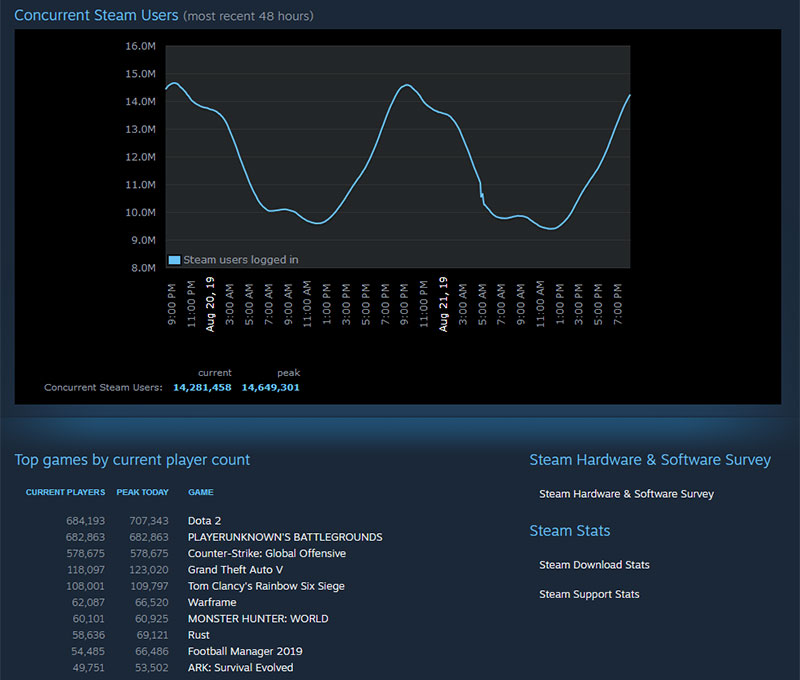Click GTA V peak today 123,020
This screenshot has height=680, width=800.
(148, 570)
